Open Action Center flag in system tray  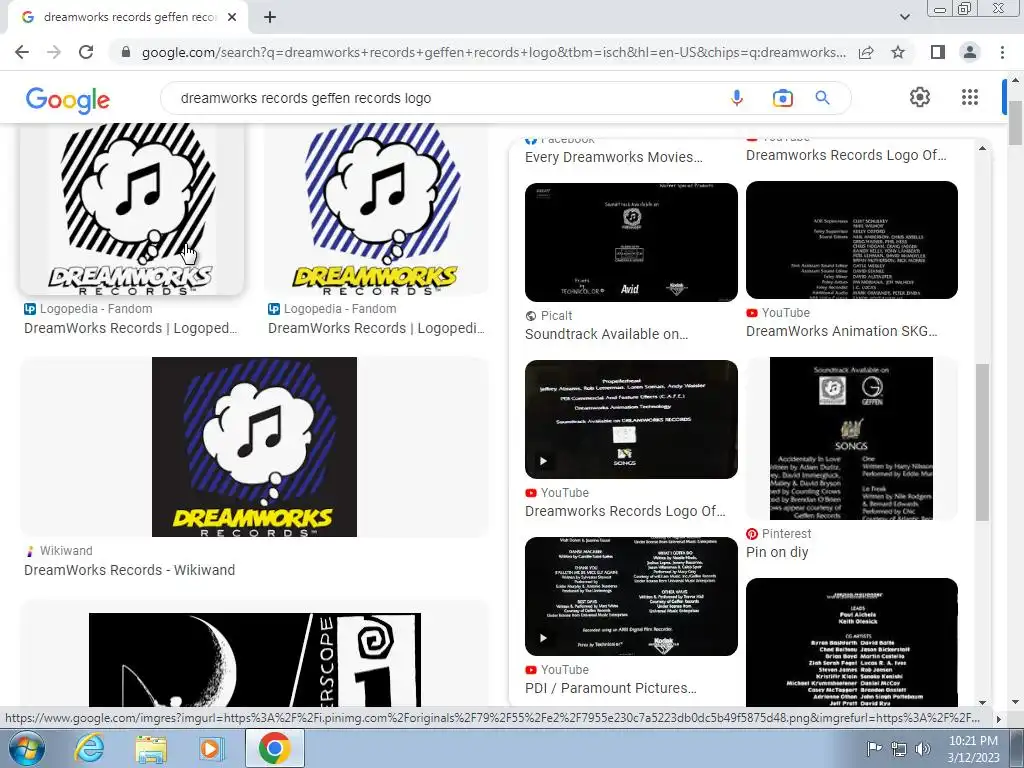pos(873,749)
